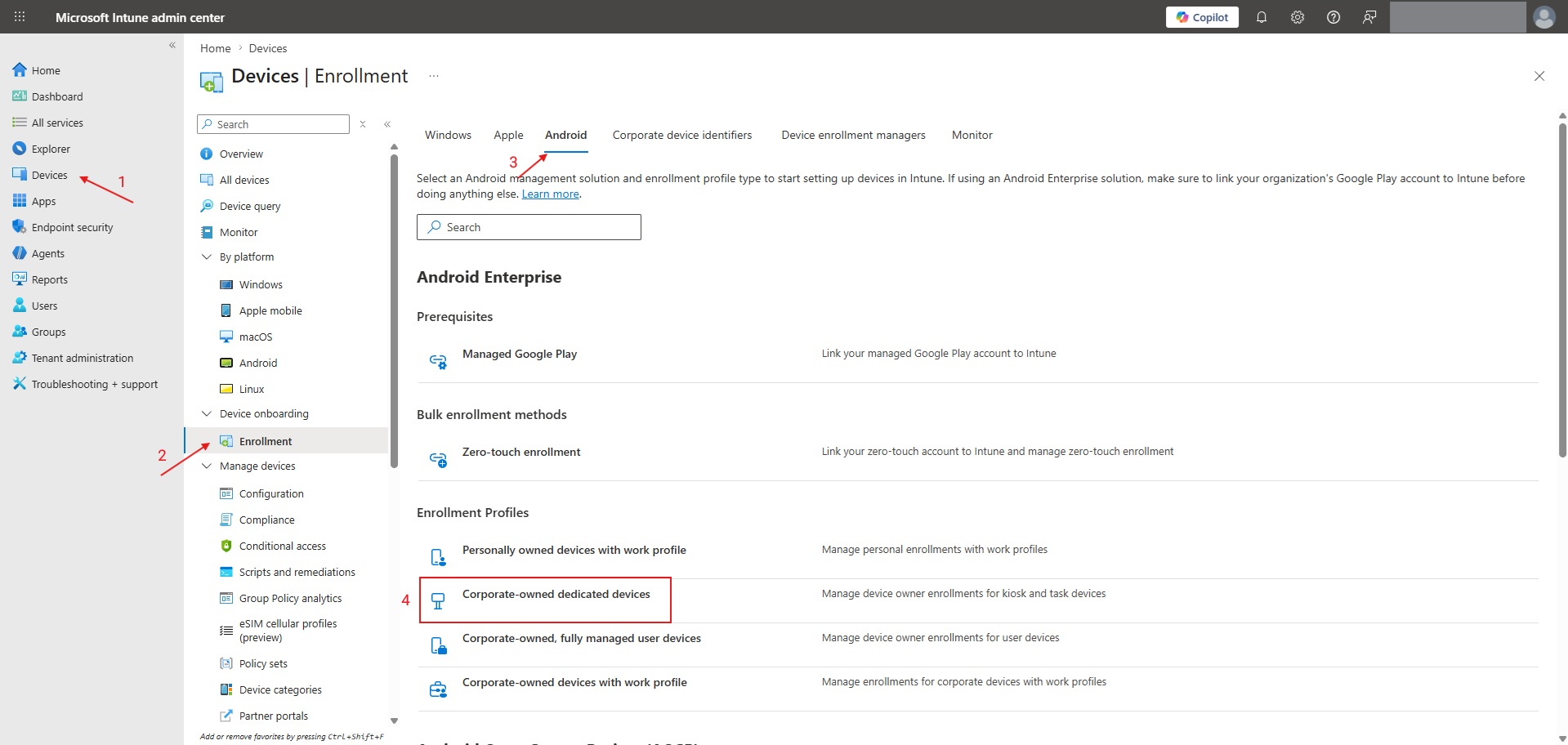Open Partner portals under Manage devices

click(273, 716)
